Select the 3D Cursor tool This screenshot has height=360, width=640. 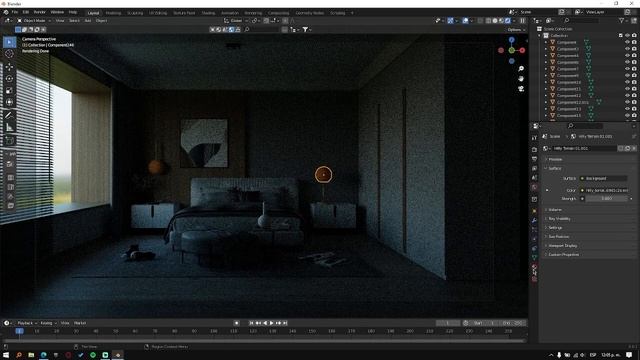click(10, 53)
